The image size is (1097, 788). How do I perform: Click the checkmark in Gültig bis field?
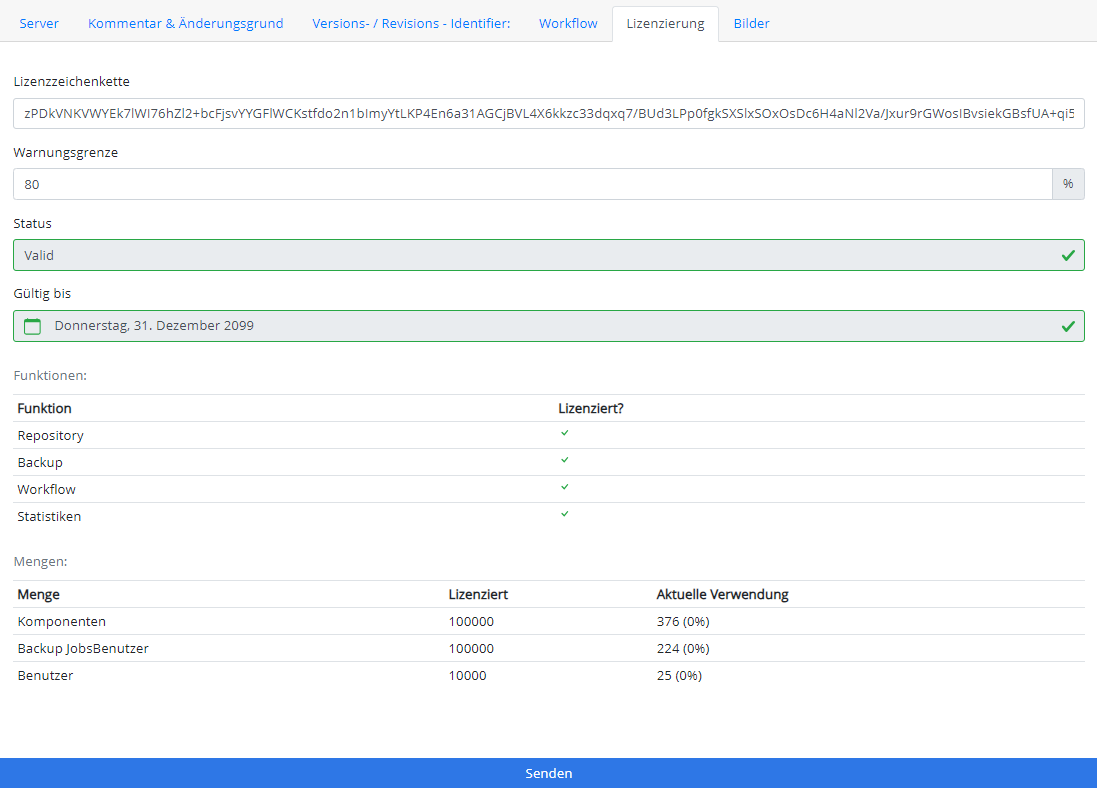(1068, 326)
